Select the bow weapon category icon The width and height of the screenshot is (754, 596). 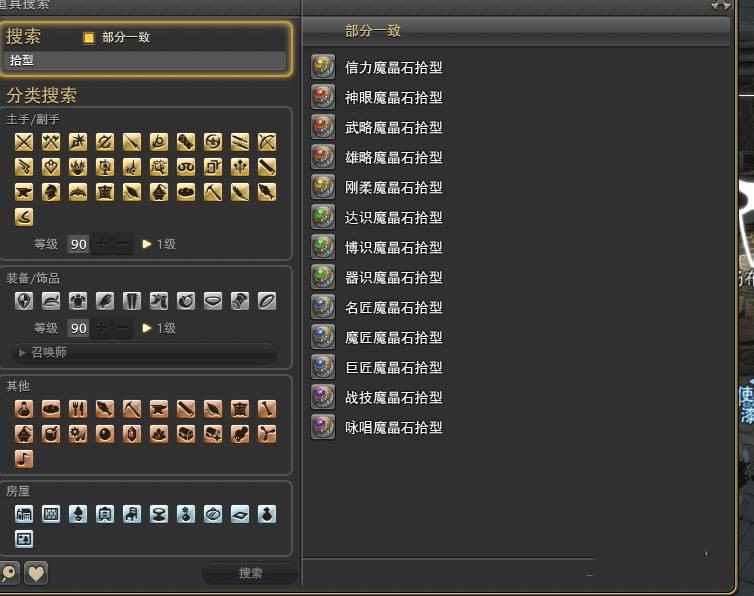[266, 142]
